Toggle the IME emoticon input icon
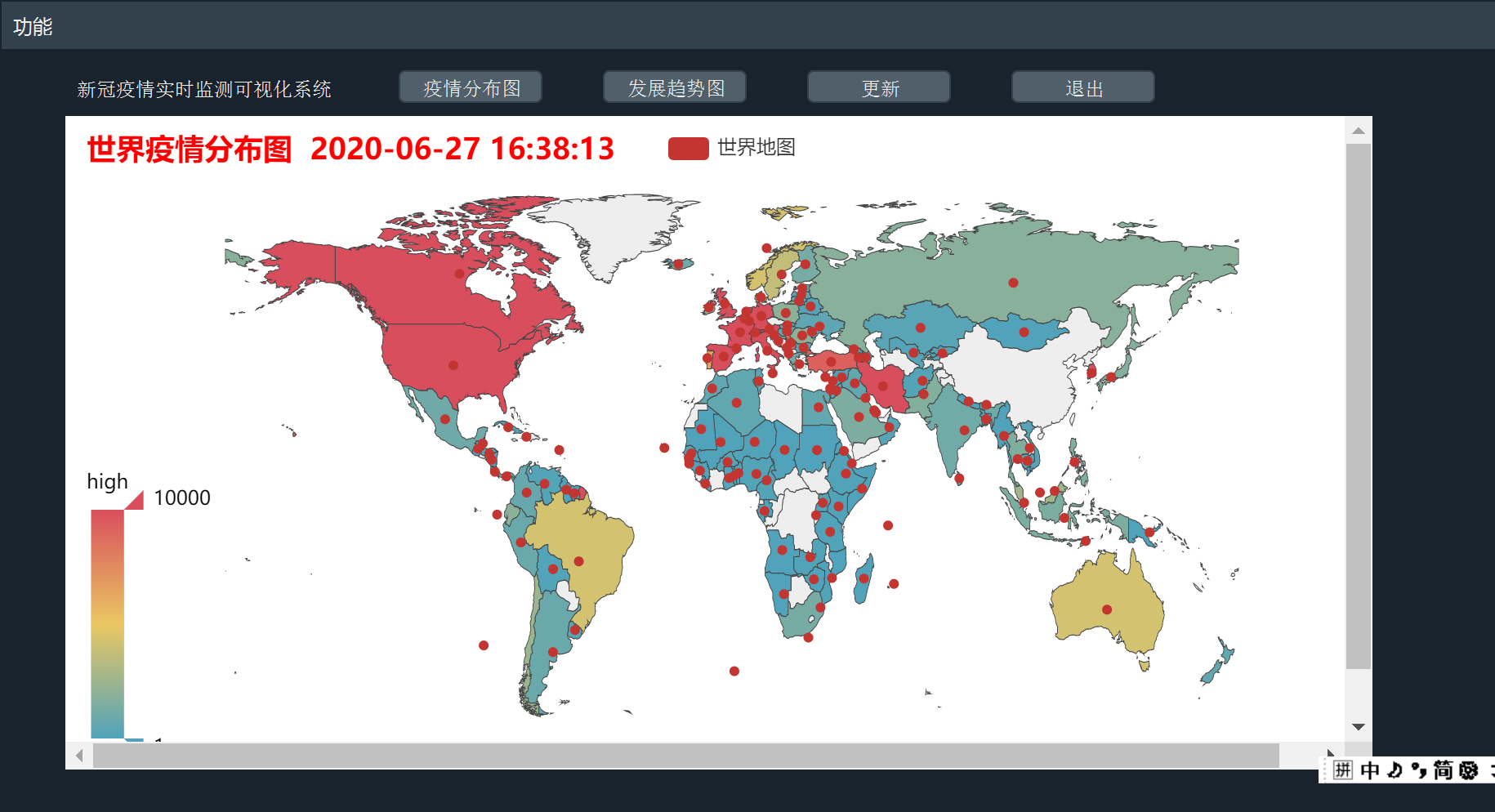Viewport: 1495px width, 812px height. [x=1395, y=770]
